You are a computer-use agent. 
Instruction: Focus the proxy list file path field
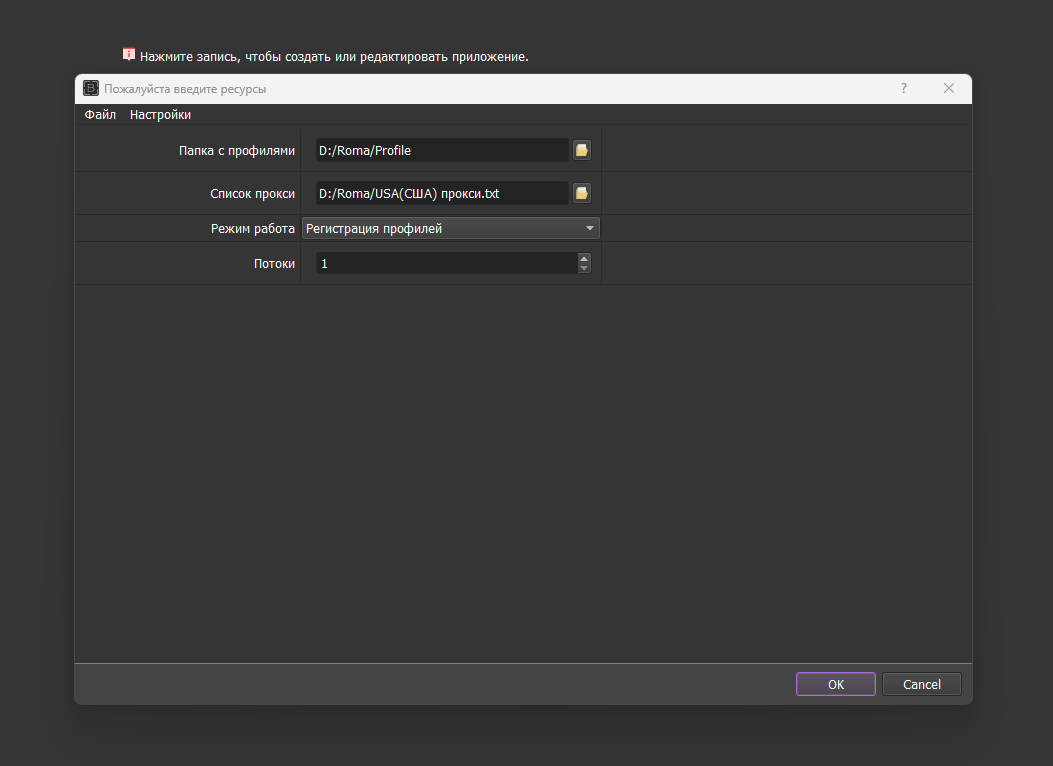[x=442, y=193]
